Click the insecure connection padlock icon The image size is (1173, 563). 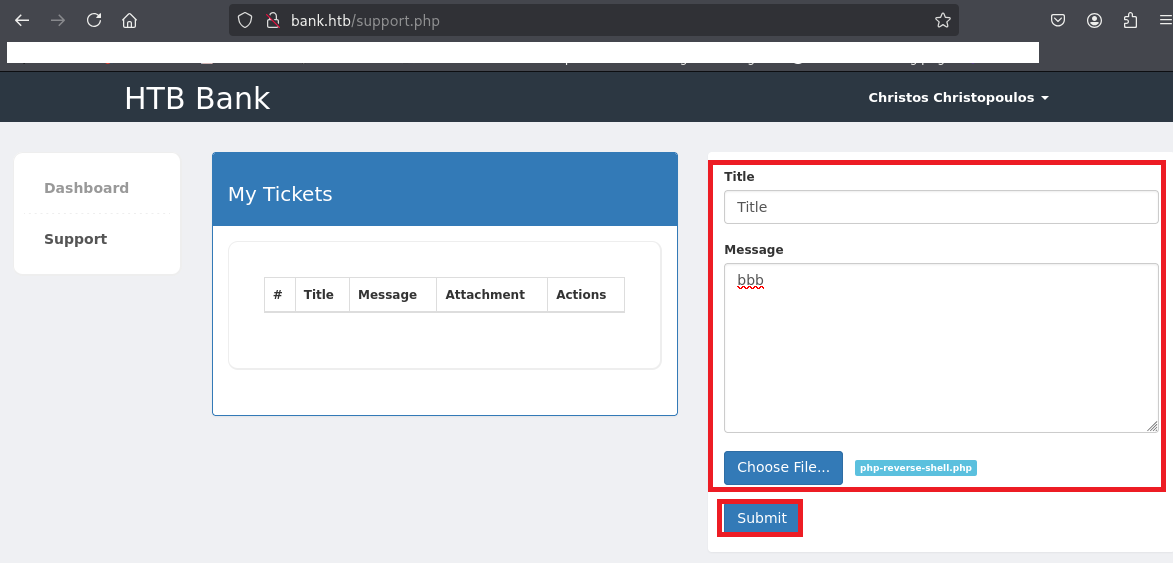click(272, 20)
